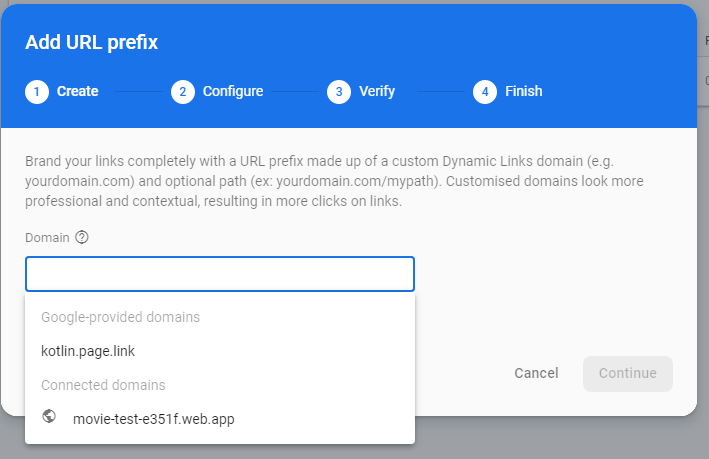Click the Google-provided domains group header
The width and height of the screenshot is (709, 459).
click(x=120, y=317)
